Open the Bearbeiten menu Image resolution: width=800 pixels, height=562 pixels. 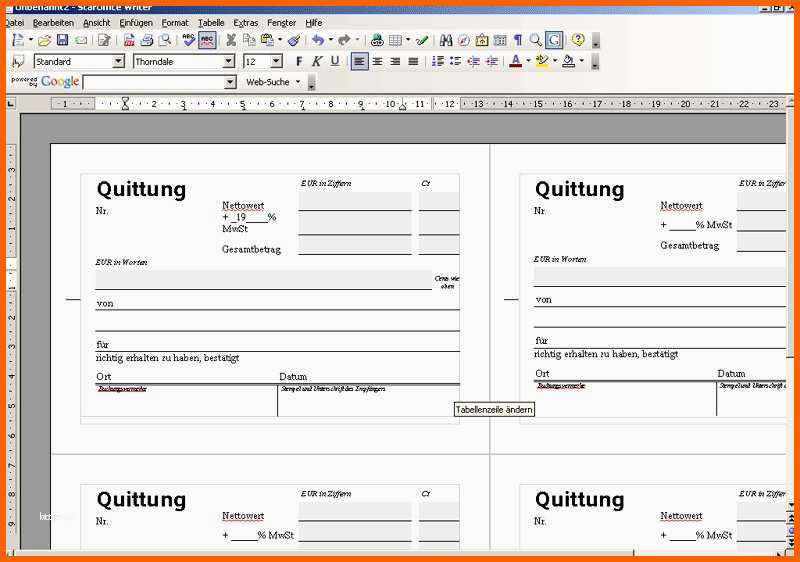[x=53, y=23]
